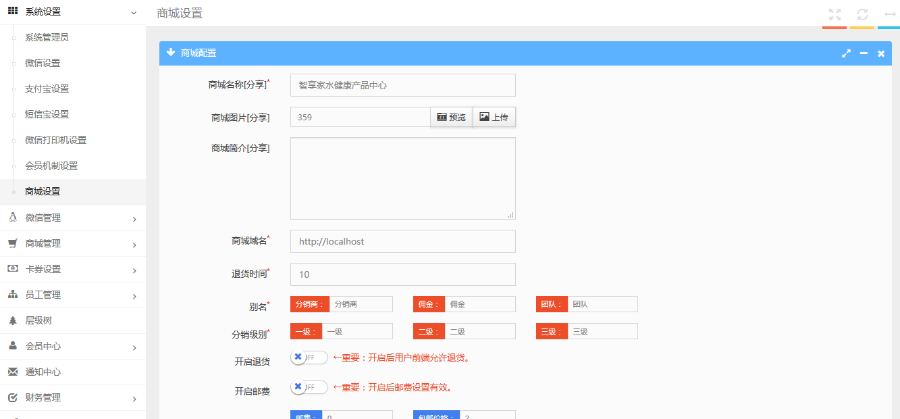Click the 通知中心 envelope icon

13,372
